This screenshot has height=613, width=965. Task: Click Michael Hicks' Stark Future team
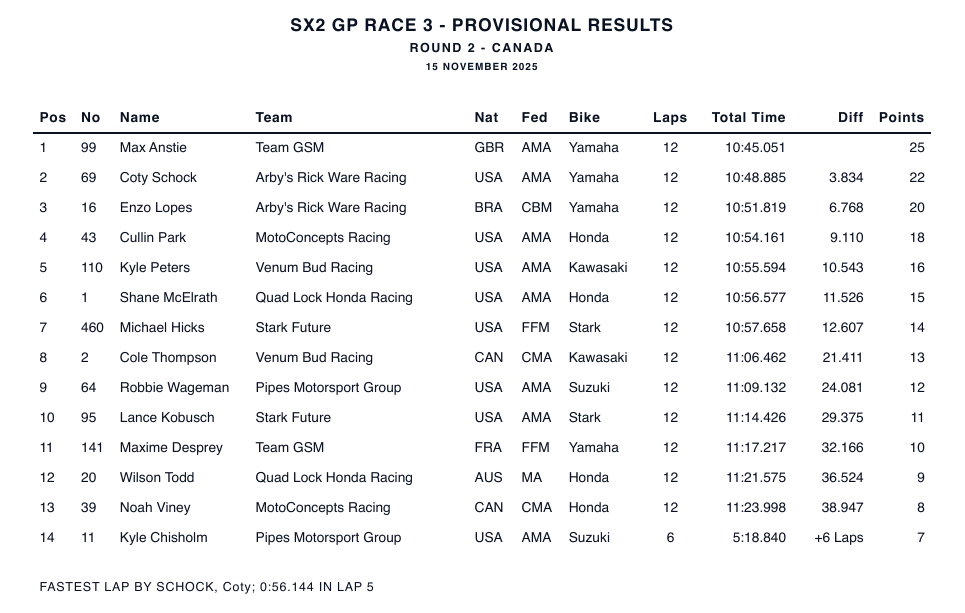click(293, 327)
